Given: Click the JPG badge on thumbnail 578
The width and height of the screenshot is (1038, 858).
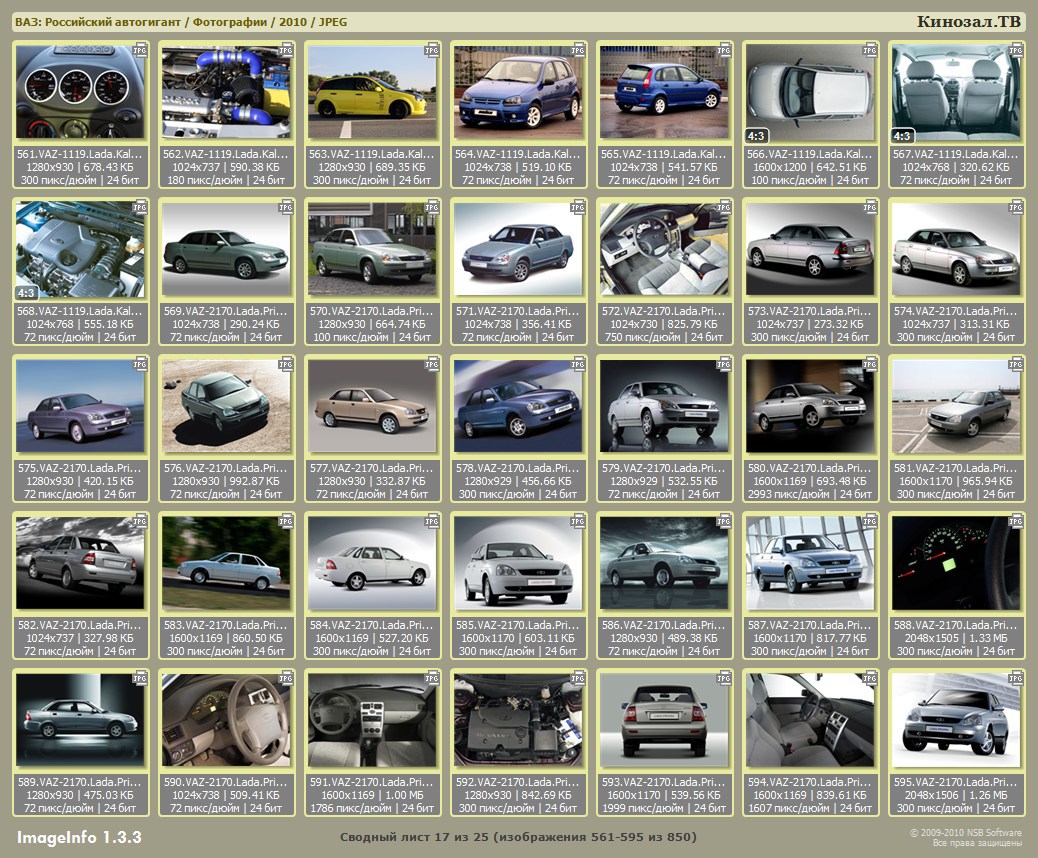Looking at the screenshot, I should [578, 363].
